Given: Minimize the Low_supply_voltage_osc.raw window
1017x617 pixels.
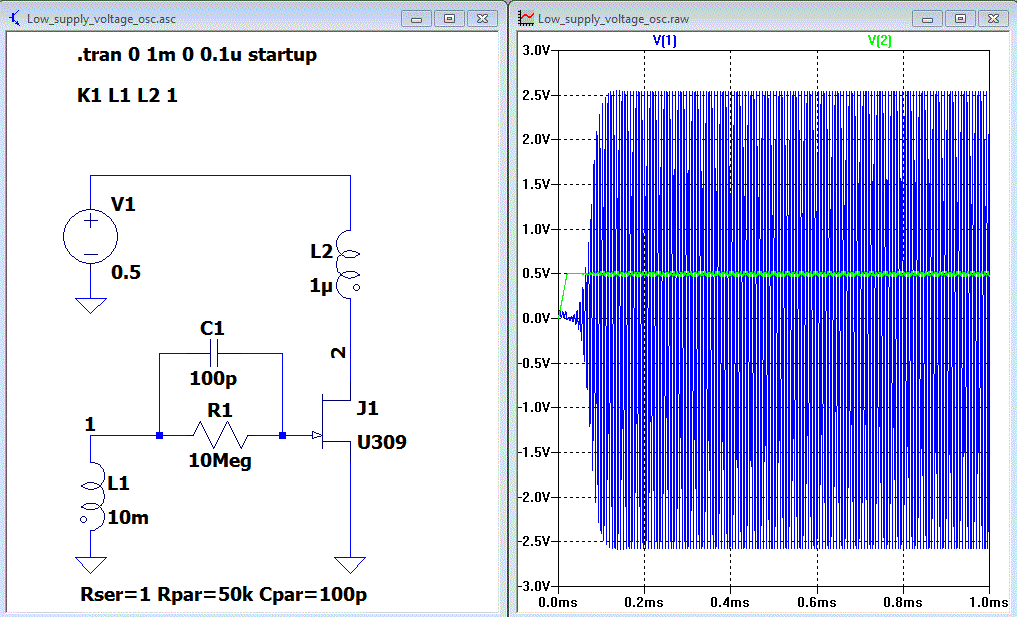Looking at the screenshot, I should pyautogui.click(x=928, y=19).
